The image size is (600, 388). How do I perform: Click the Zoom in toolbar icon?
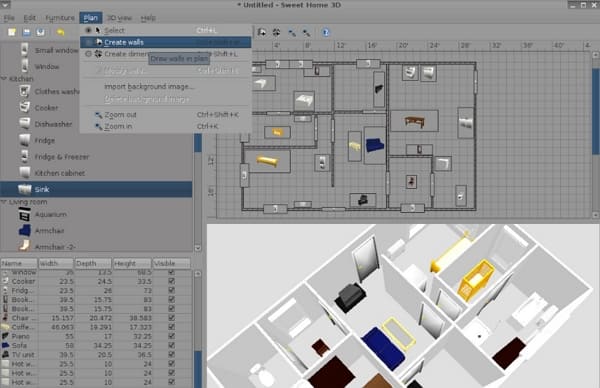pyautogui.click(x=307, y=33)
